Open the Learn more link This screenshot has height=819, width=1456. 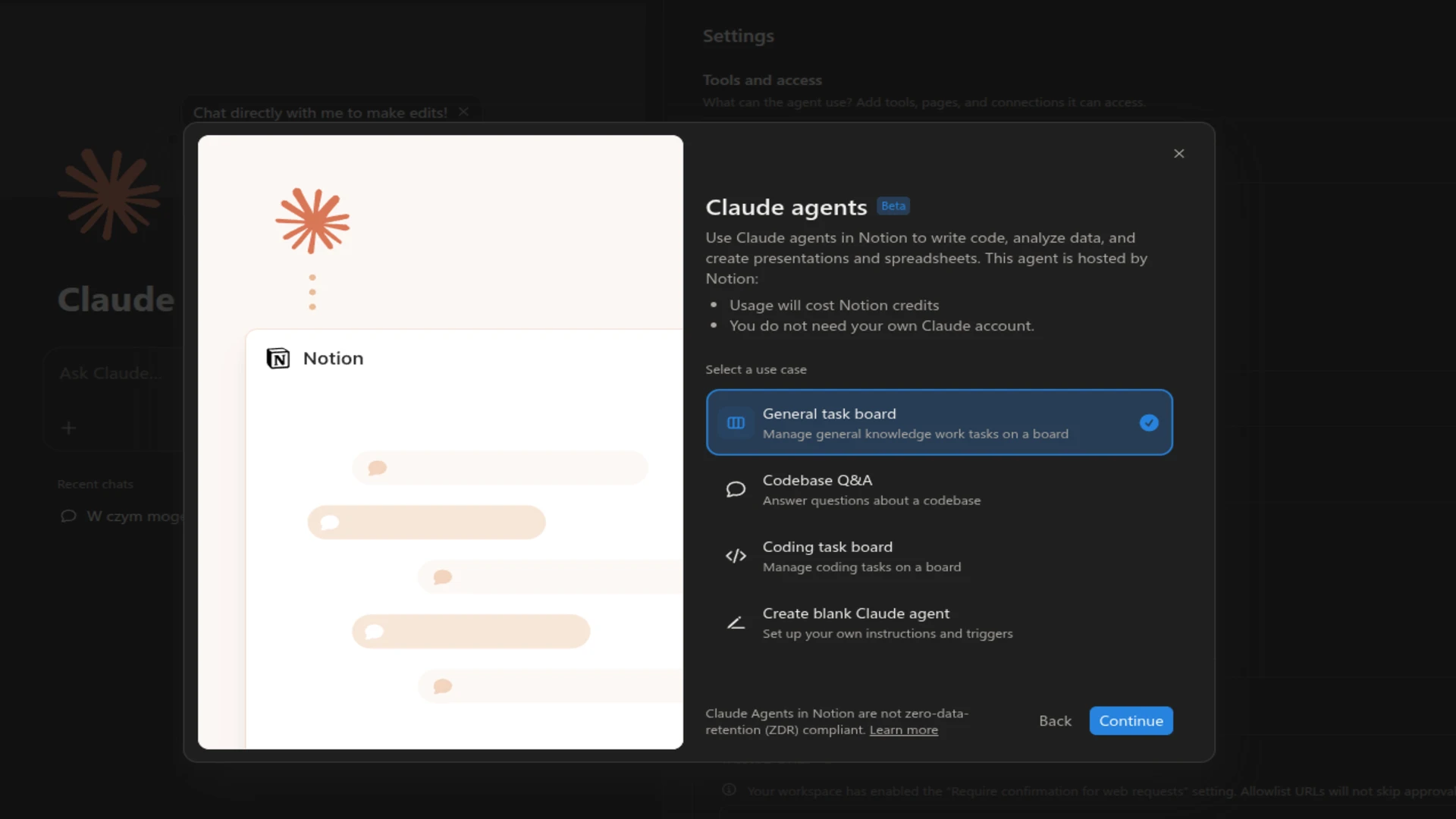coord(903,730)
